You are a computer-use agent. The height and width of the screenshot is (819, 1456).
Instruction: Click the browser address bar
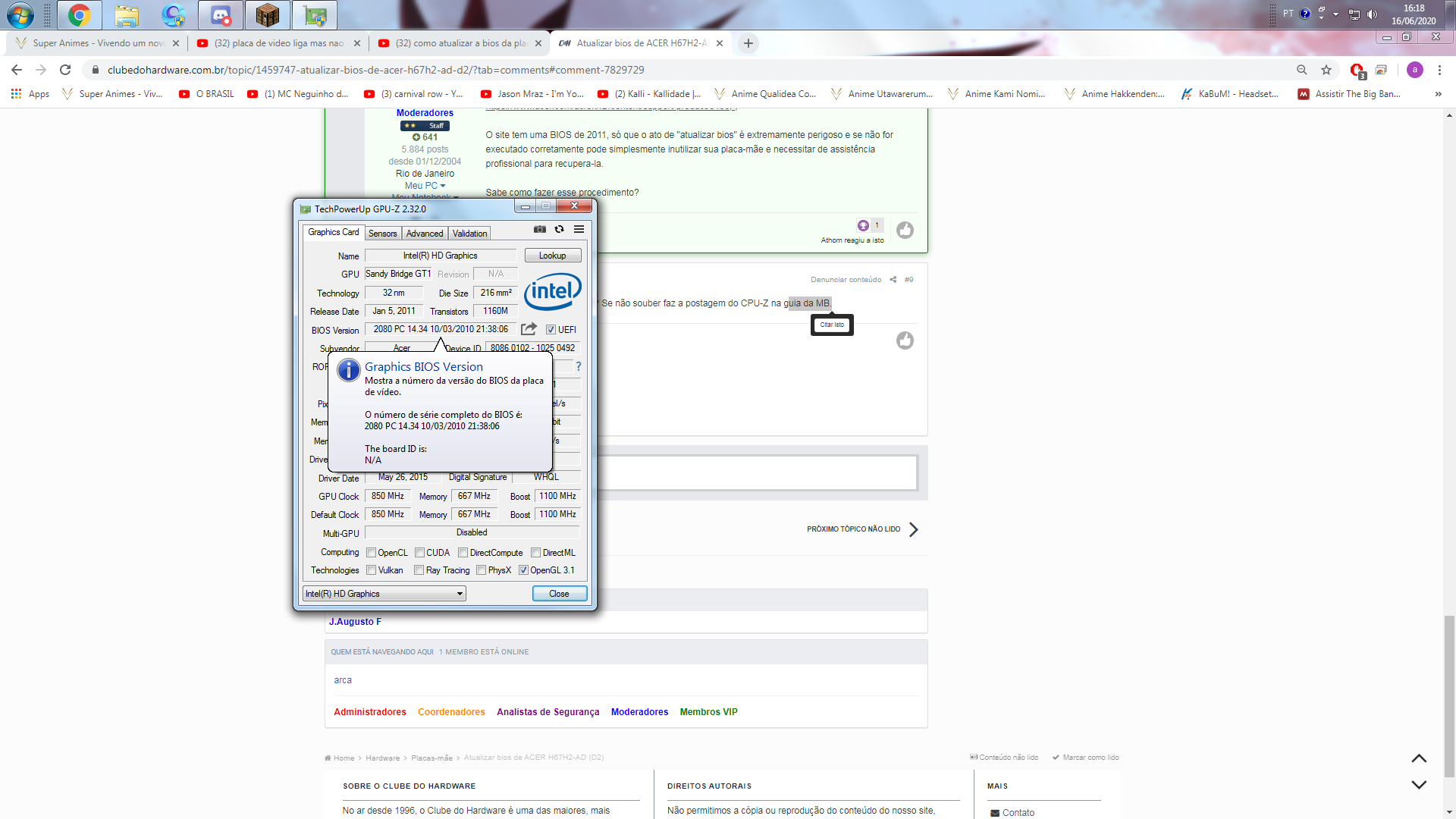tap(682, 70)
